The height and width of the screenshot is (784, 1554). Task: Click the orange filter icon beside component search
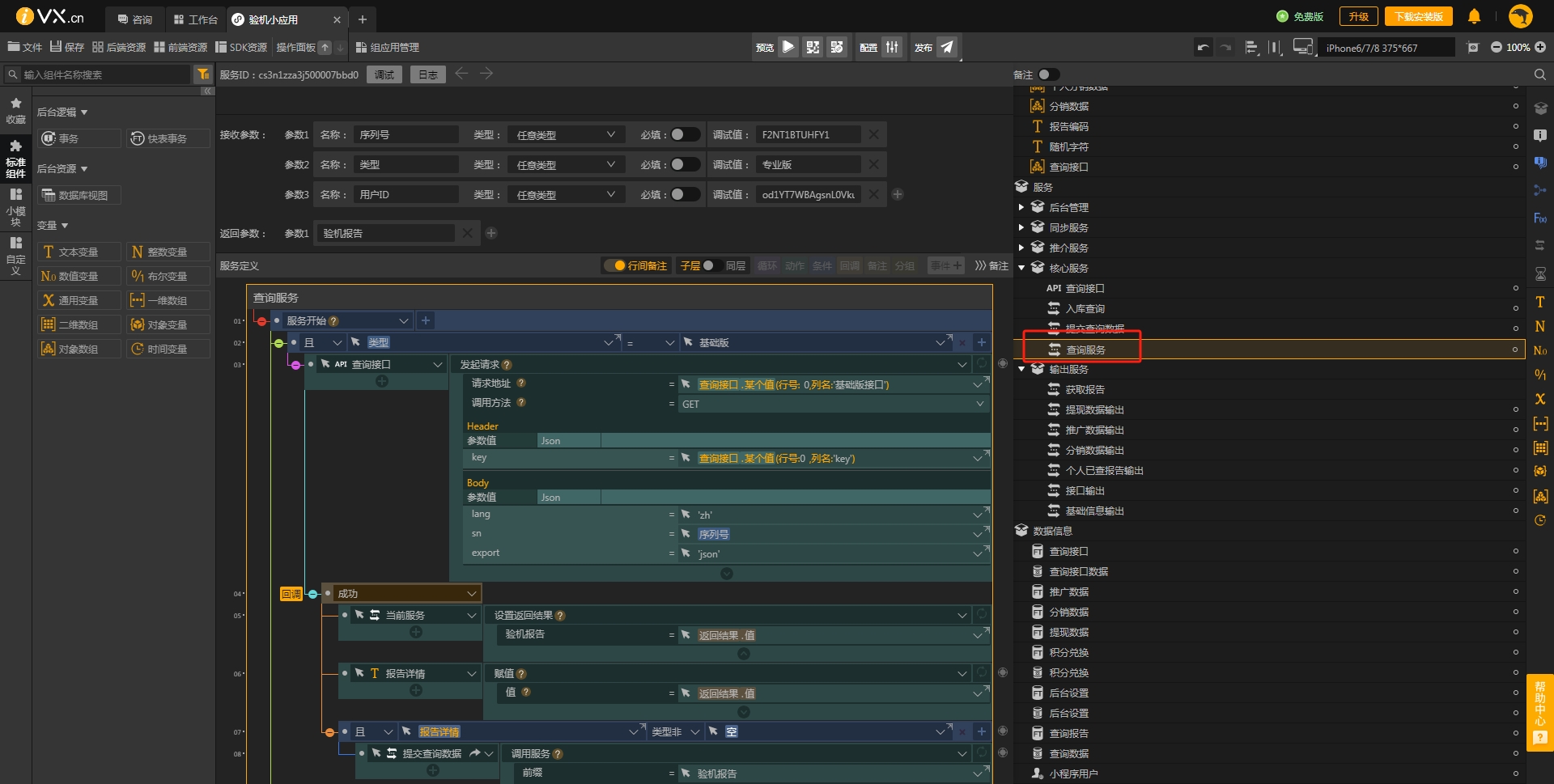point(203,74)
